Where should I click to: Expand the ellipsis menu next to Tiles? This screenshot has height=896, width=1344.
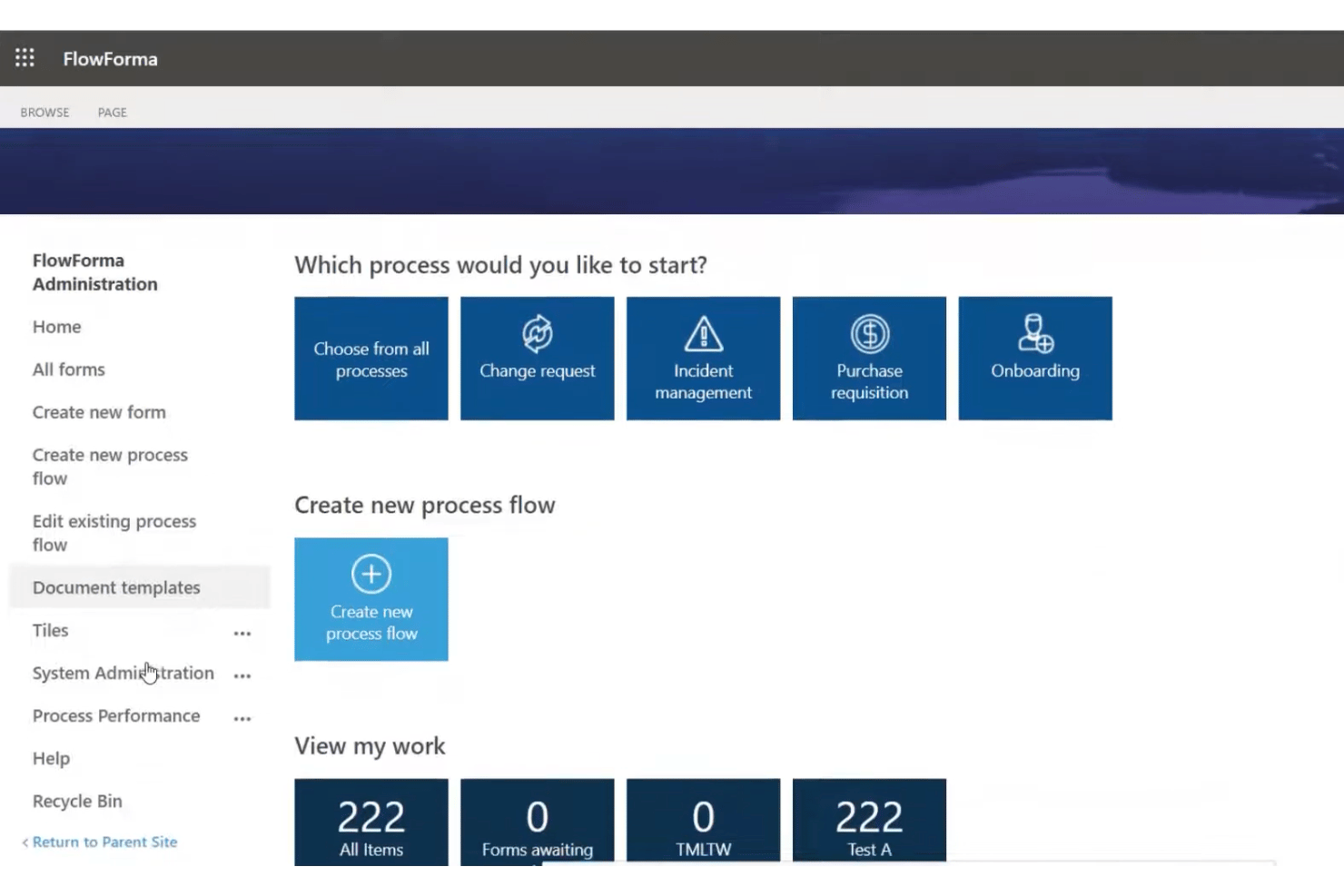click(242, 634)
